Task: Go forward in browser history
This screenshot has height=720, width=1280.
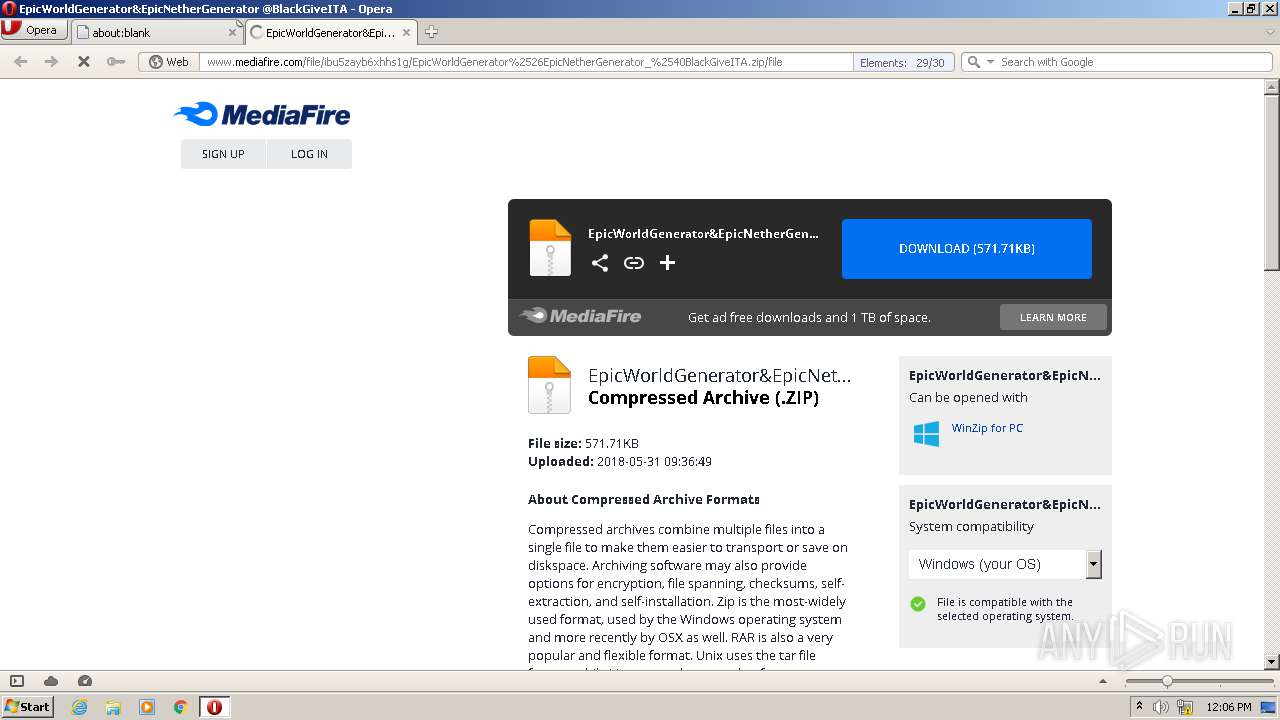Action: pos(51,61)
